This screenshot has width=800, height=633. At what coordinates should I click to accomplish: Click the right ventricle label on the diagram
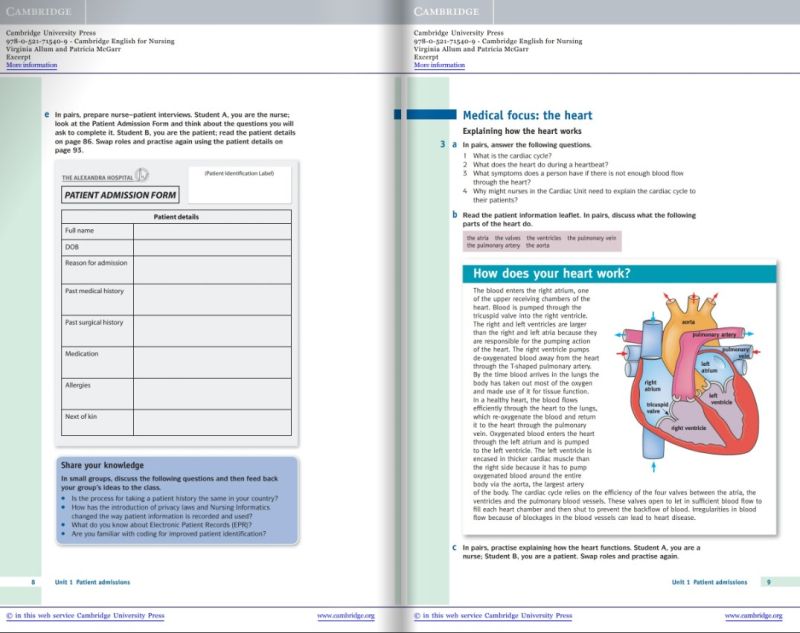click(x=690, y=427)
